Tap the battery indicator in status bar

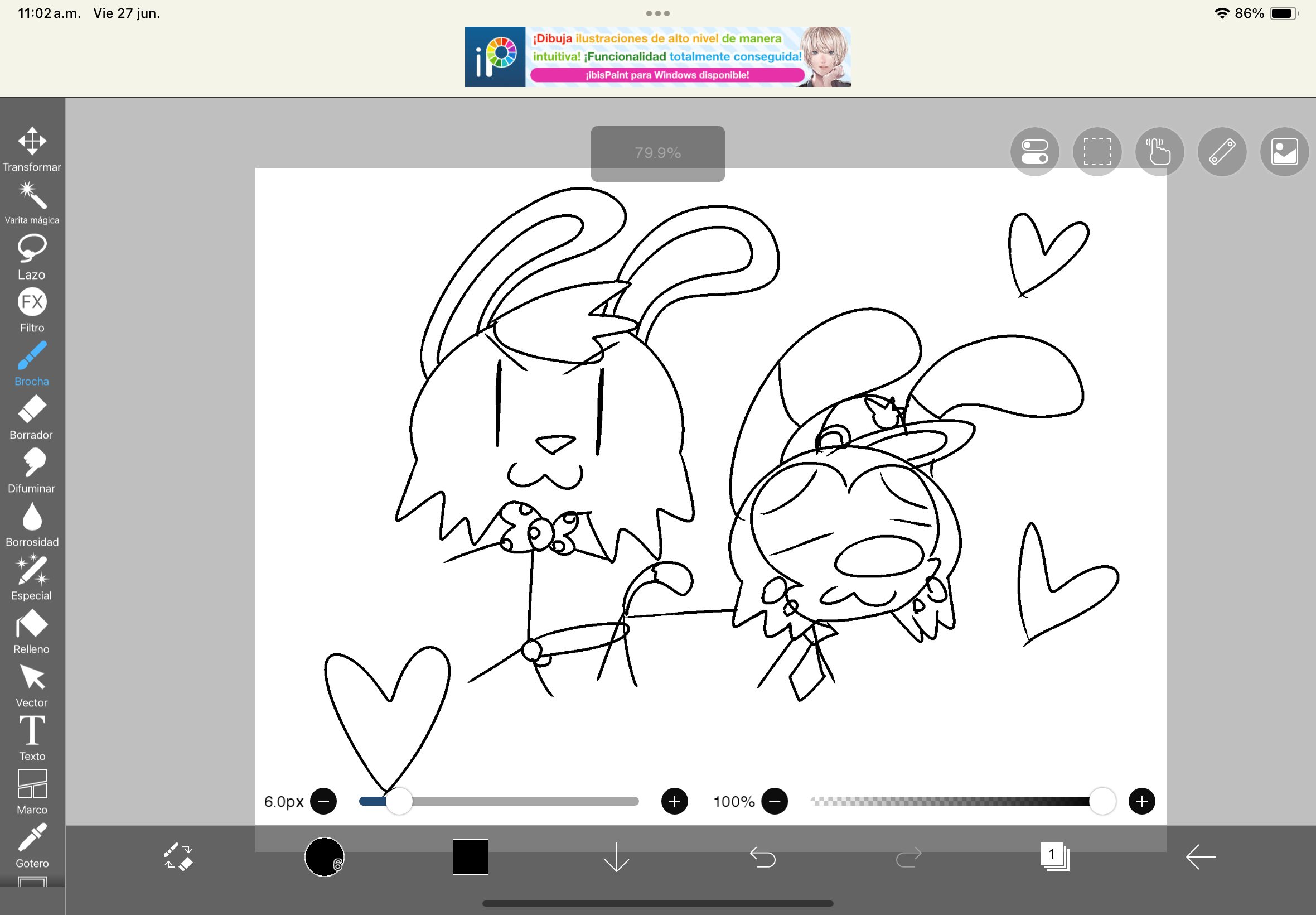tap(1284, 13)
